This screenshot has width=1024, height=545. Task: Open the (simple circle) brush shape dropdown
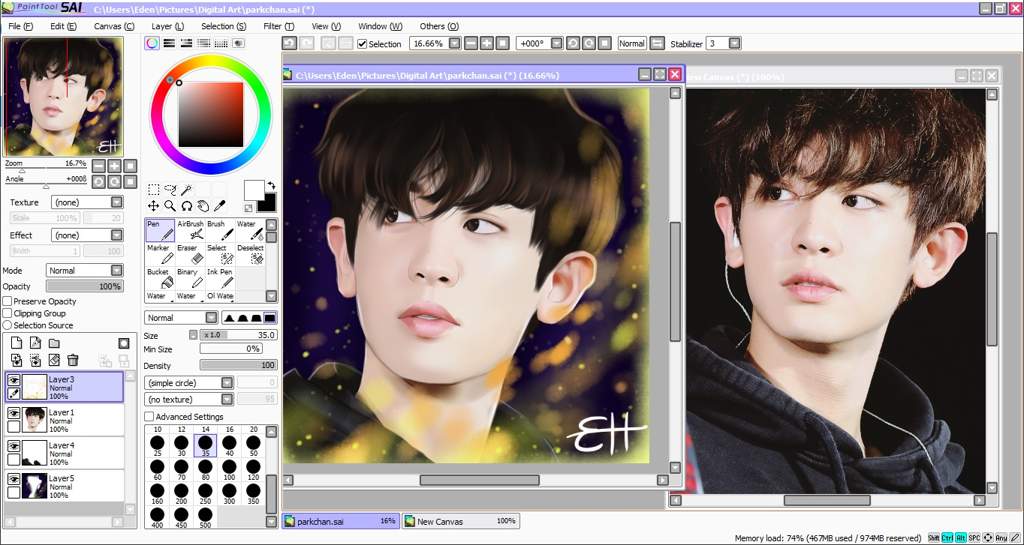point(189,383)
